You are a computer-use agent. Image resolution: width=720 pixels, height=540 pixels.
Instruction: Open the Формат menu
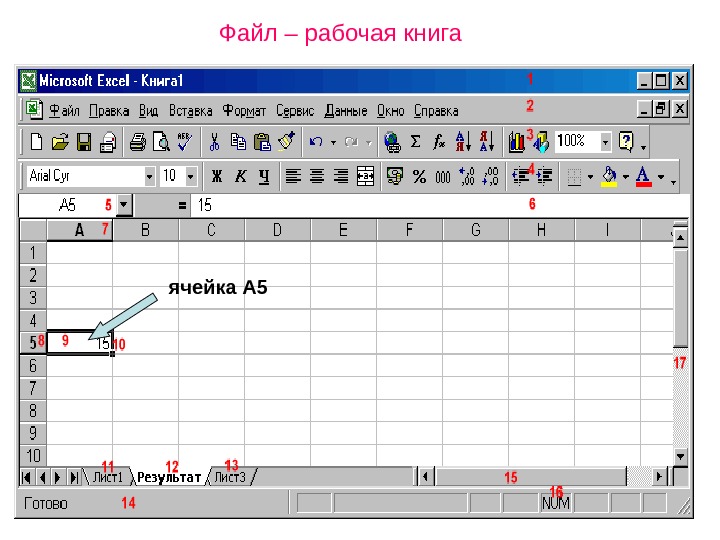(x=244, y=111)
